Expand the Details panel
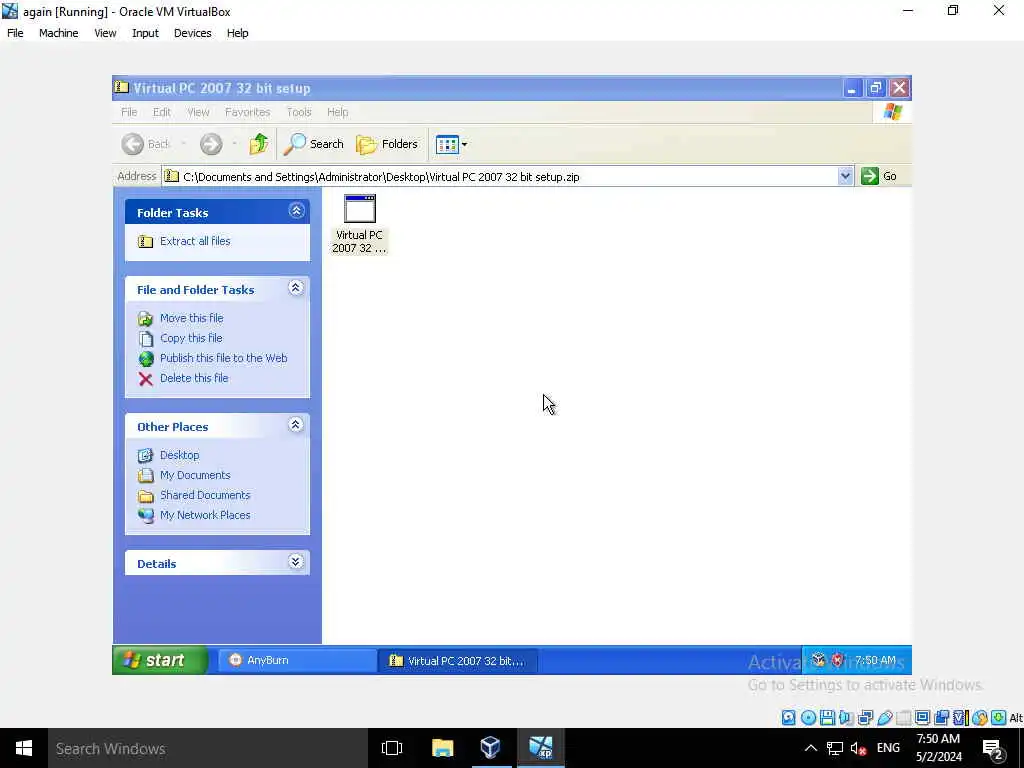1024x768 pixels. click(x=296, y=562)
